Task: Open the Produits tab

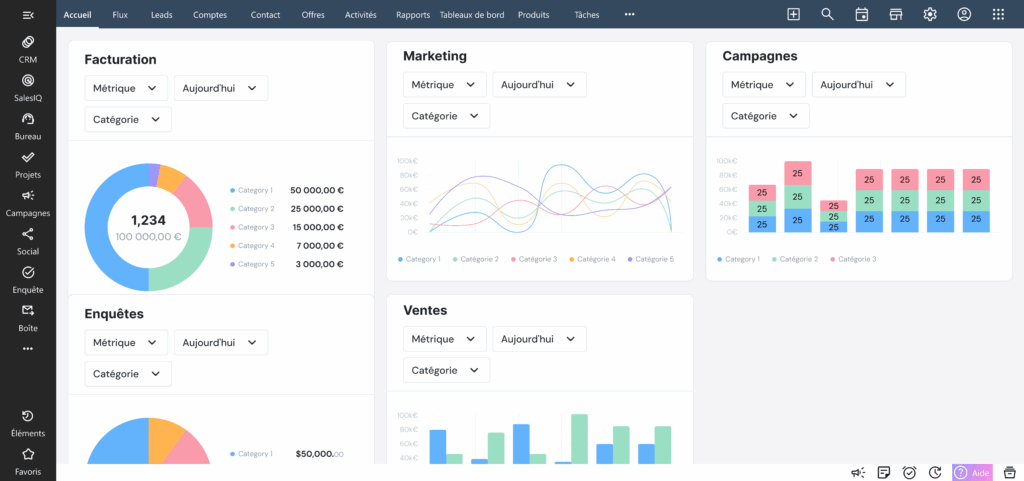Action: (x=534, y=14)
